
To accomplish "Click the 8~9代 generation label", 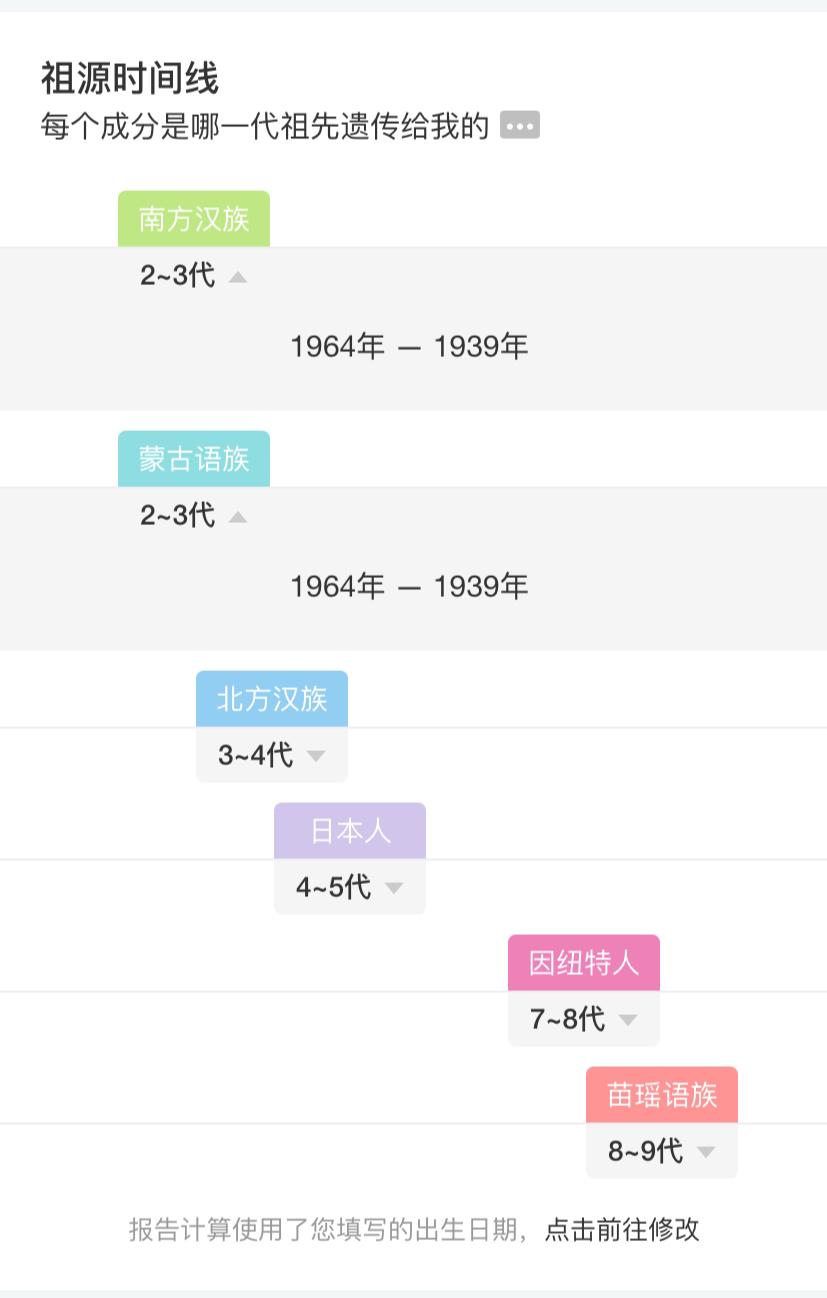I will (x=646, y=1151).
